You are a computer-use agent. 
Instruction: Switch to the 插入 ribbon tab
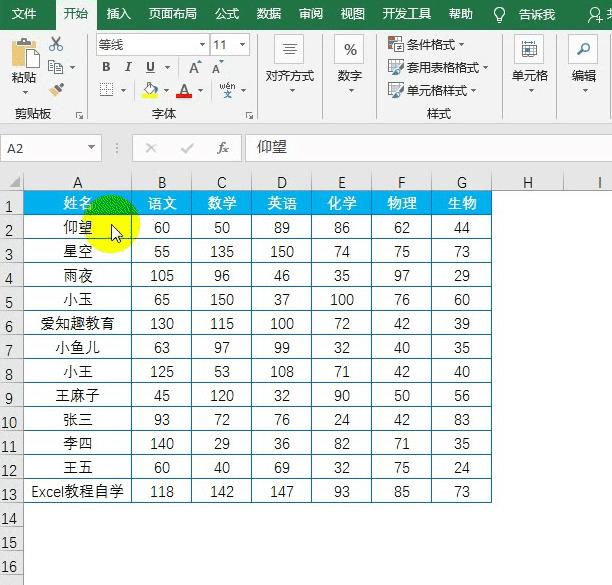coord(118,14)
